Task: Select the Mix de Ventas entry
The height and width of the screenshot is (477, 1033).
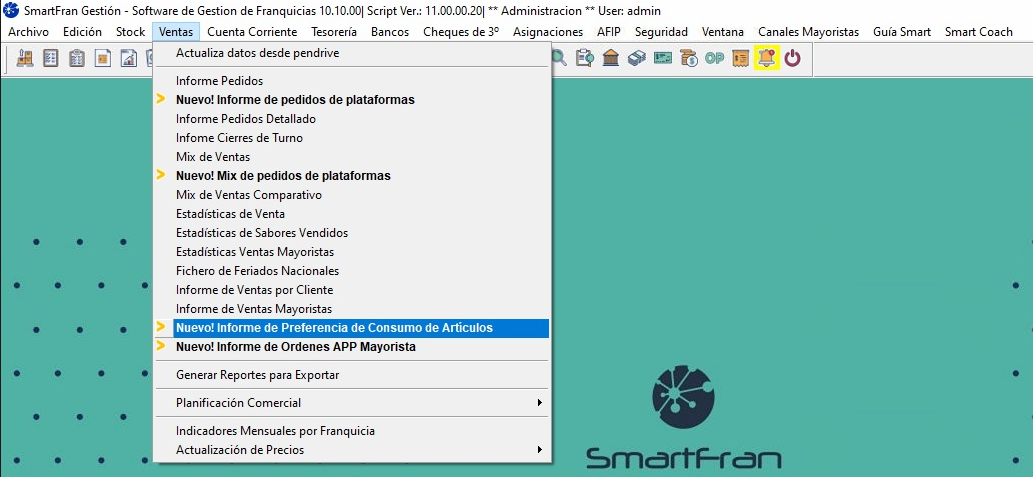Action: click(x=352, y=157)
